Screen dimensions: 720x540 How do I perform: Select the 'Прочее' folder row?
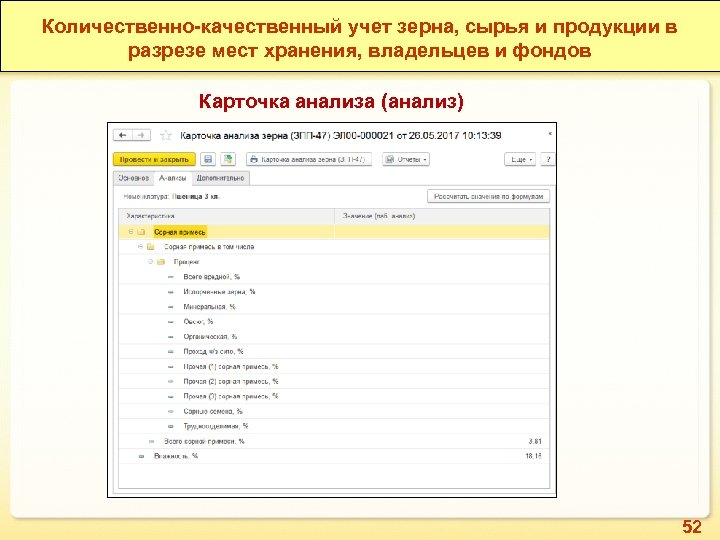(334, 262)
